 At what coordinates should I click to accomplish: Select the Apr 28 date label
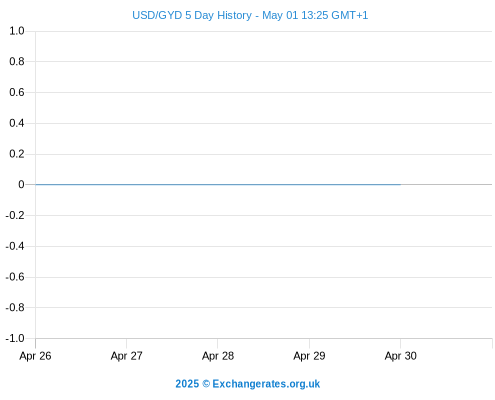[218, 356]
